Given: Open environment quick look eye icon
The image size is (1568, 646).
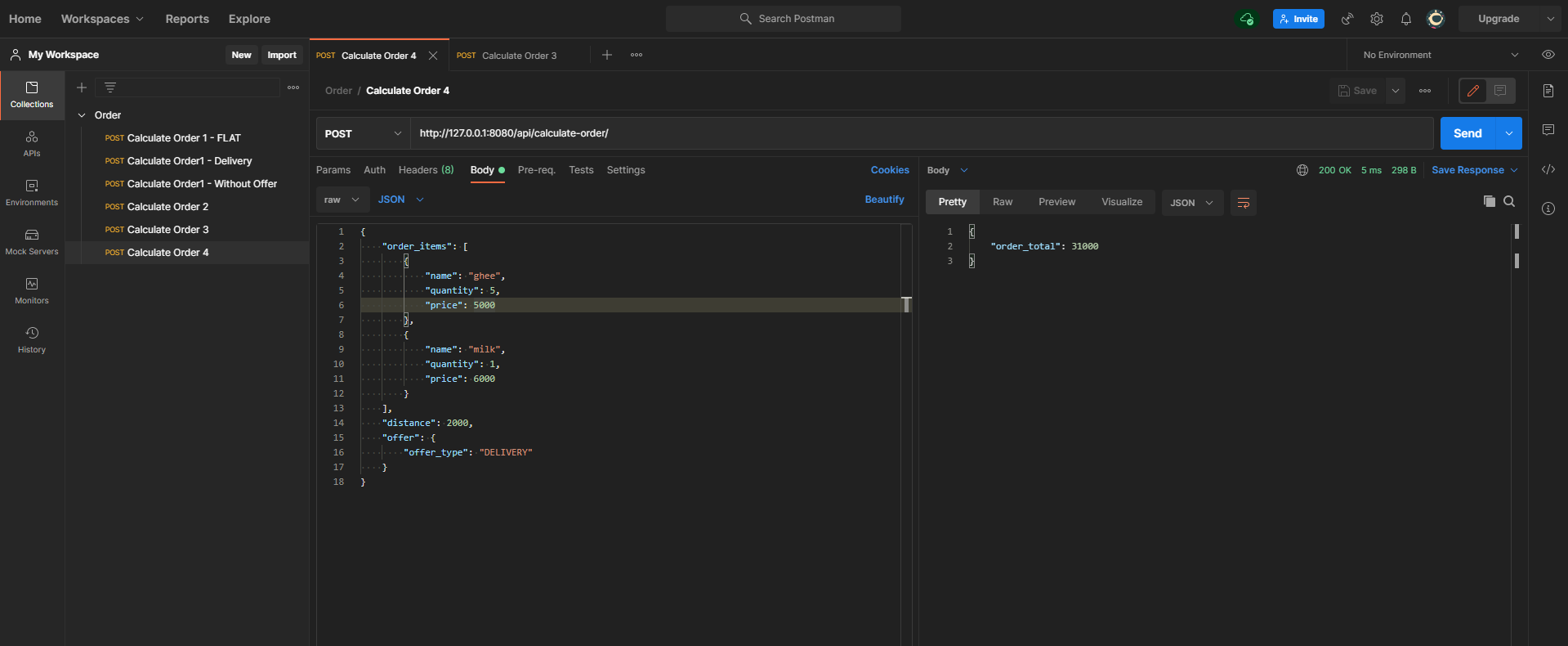Looking at the screenshot, I should coord(1548,55).
